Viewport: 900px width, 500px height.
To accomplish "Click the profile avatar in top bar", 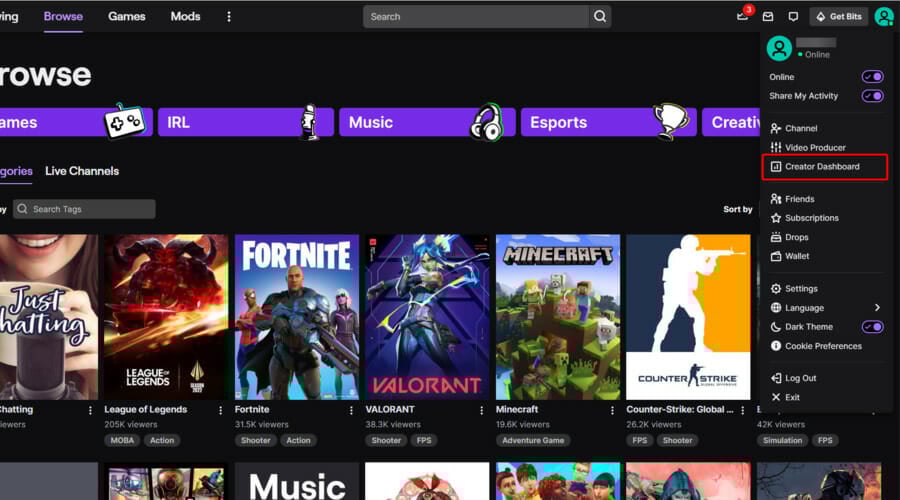I will coord(884,17).
